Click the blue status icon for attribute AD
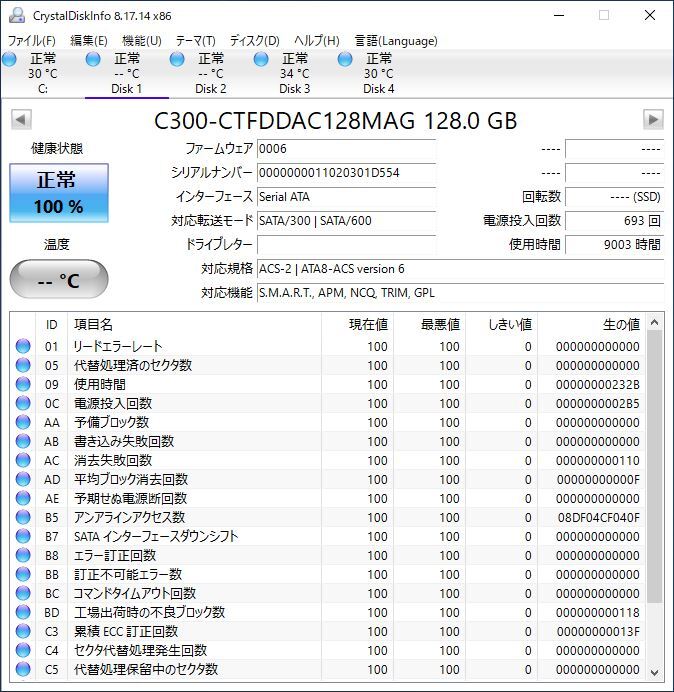Screen dimensions: 674x692 click(23, 479)
